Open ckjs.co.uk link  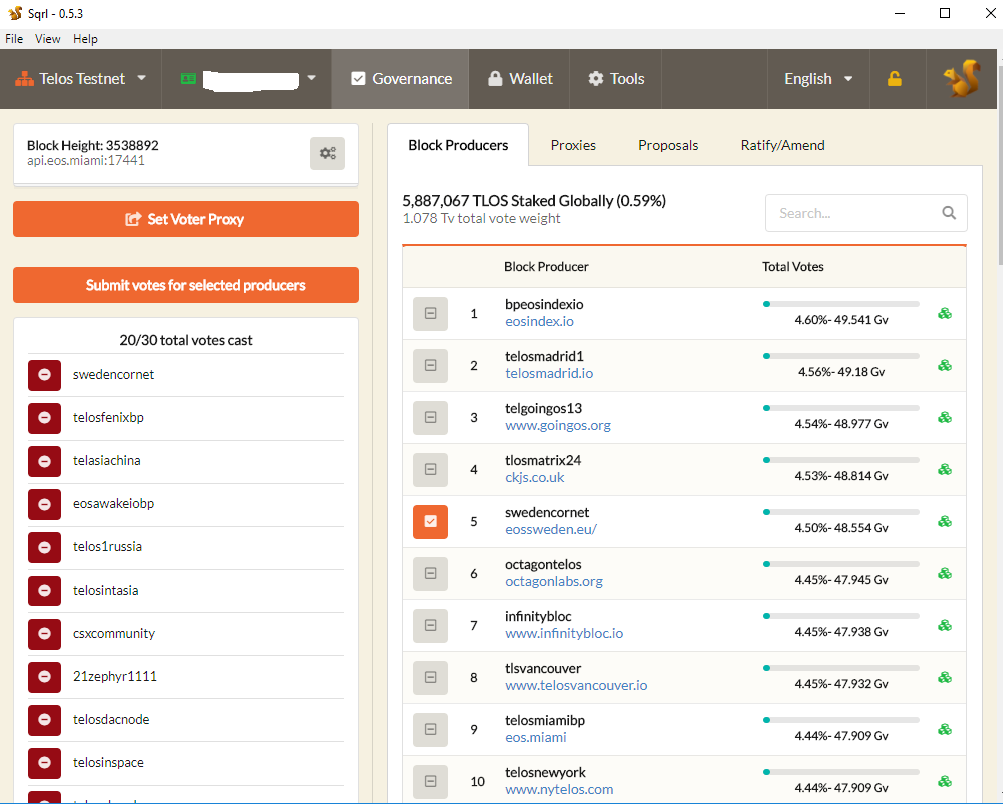click(x=535, y=478)
